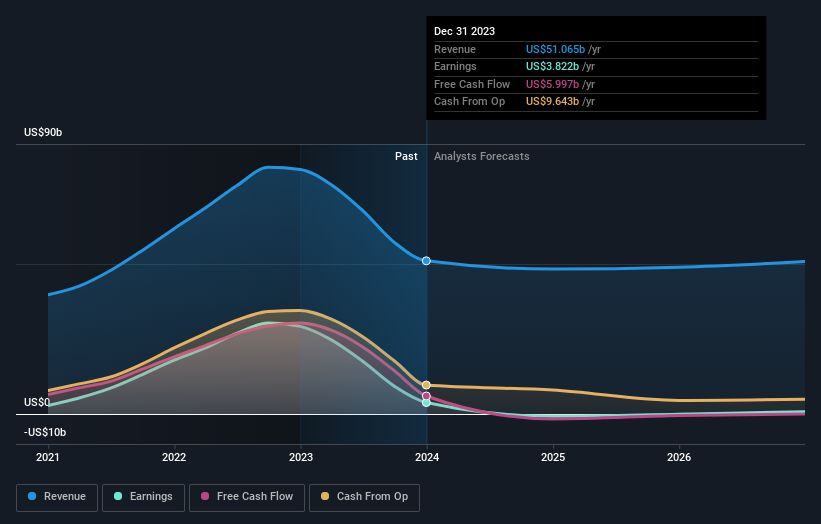This screenshot has width=821, height=524.
Task: Click the Earnings label in the tooltip
Action: pos(455,66)
